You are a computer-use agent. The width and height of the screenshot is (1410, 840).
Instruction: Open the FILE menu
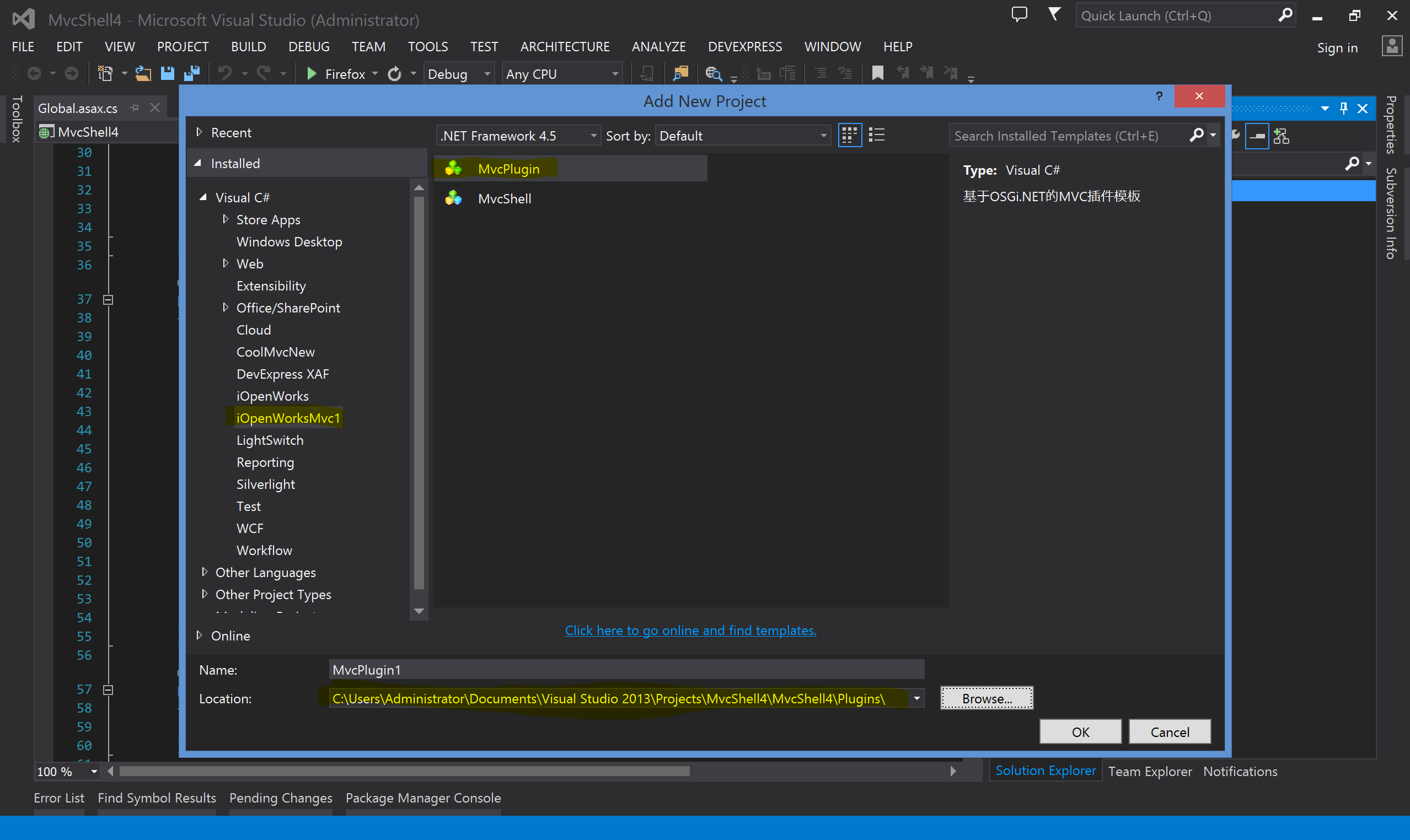tap(23, 46)
